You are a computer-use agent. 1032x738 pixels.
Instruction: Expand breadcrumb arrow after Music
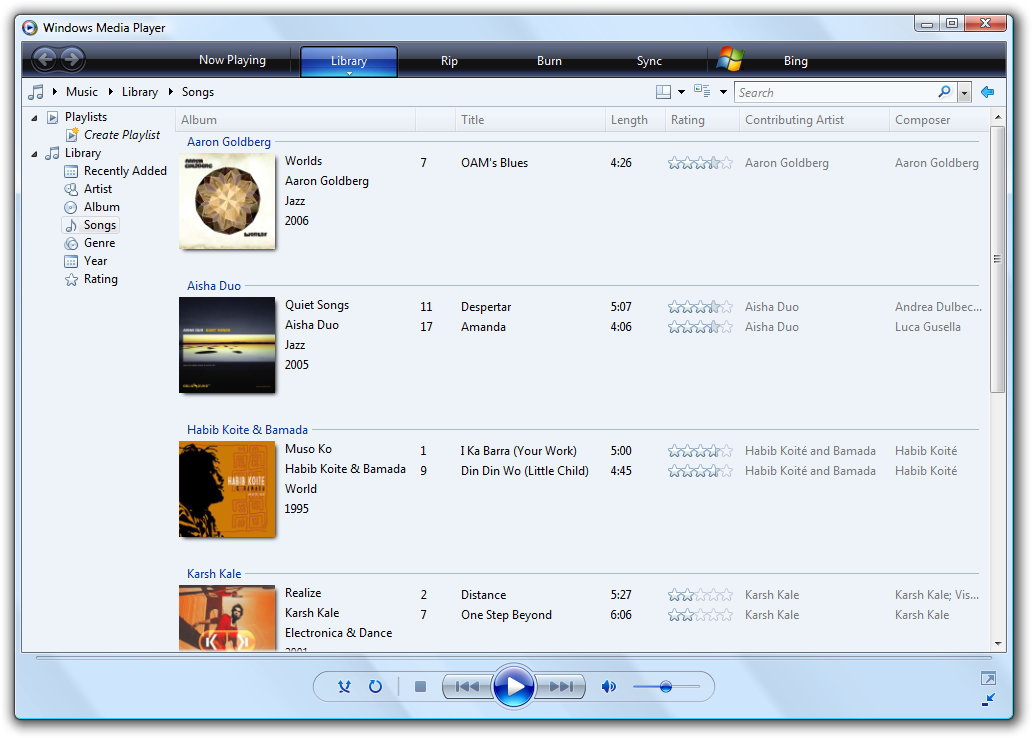(111, 92)
